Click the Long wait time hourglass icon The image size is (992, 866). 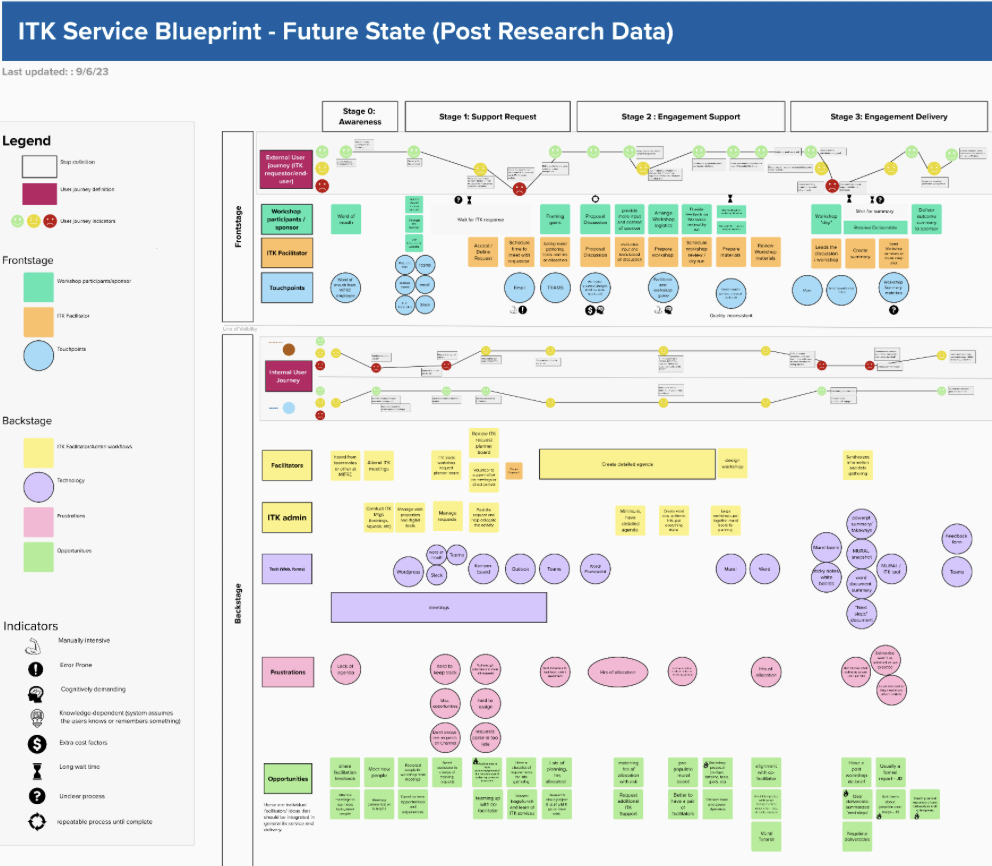click(37, 769)
